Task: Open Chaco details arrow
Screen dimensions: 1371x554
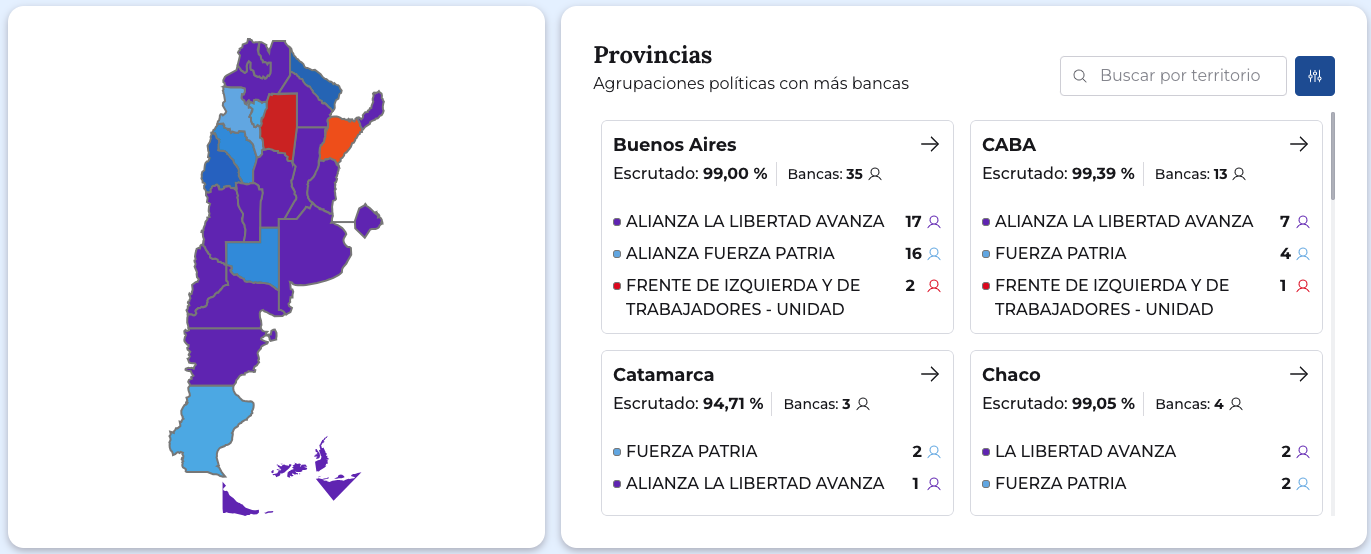Action: click(x=1299, y=374)
